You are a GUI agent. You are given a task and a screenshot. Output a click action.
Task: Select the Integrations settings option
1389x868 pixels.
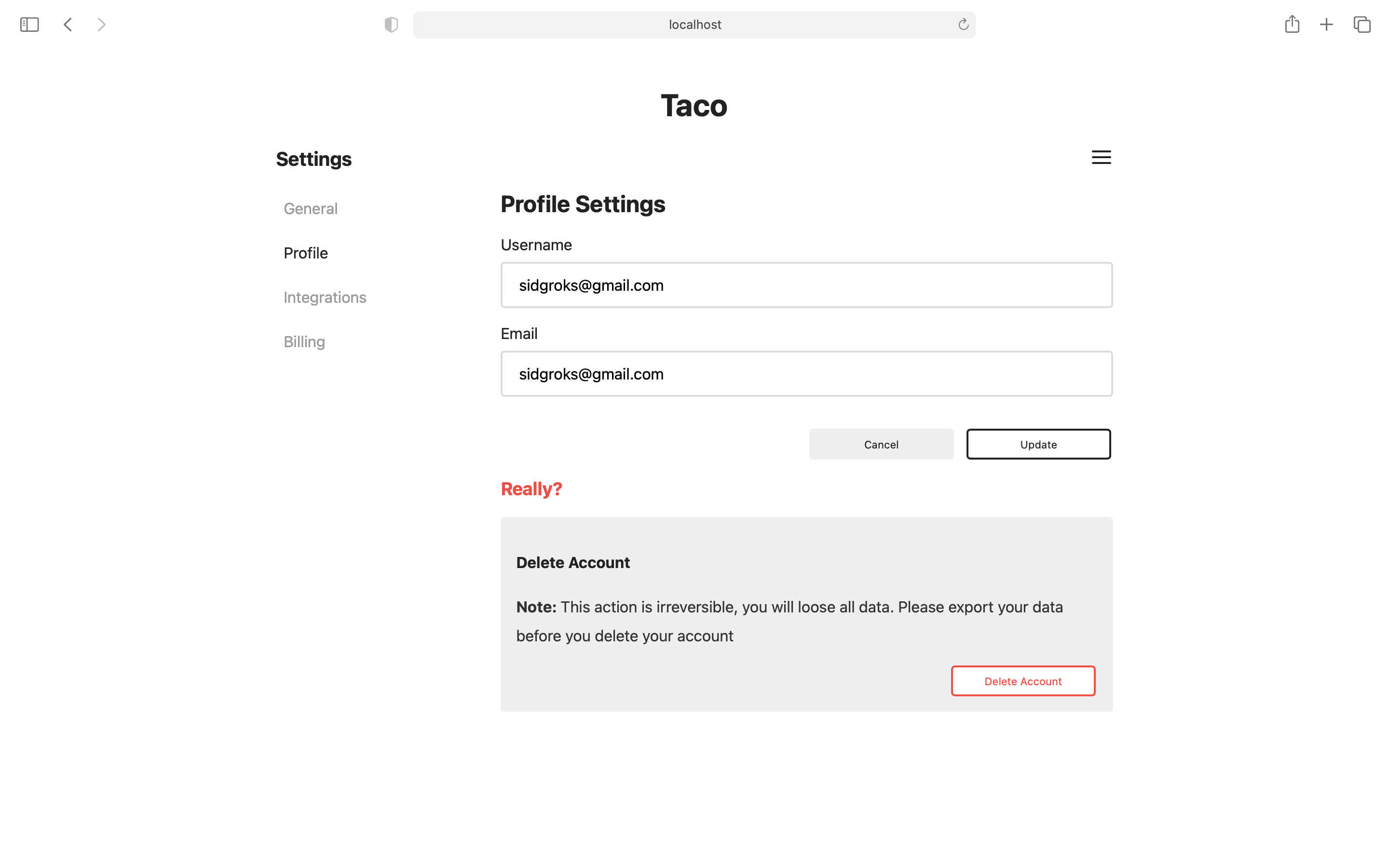(325, 297)
